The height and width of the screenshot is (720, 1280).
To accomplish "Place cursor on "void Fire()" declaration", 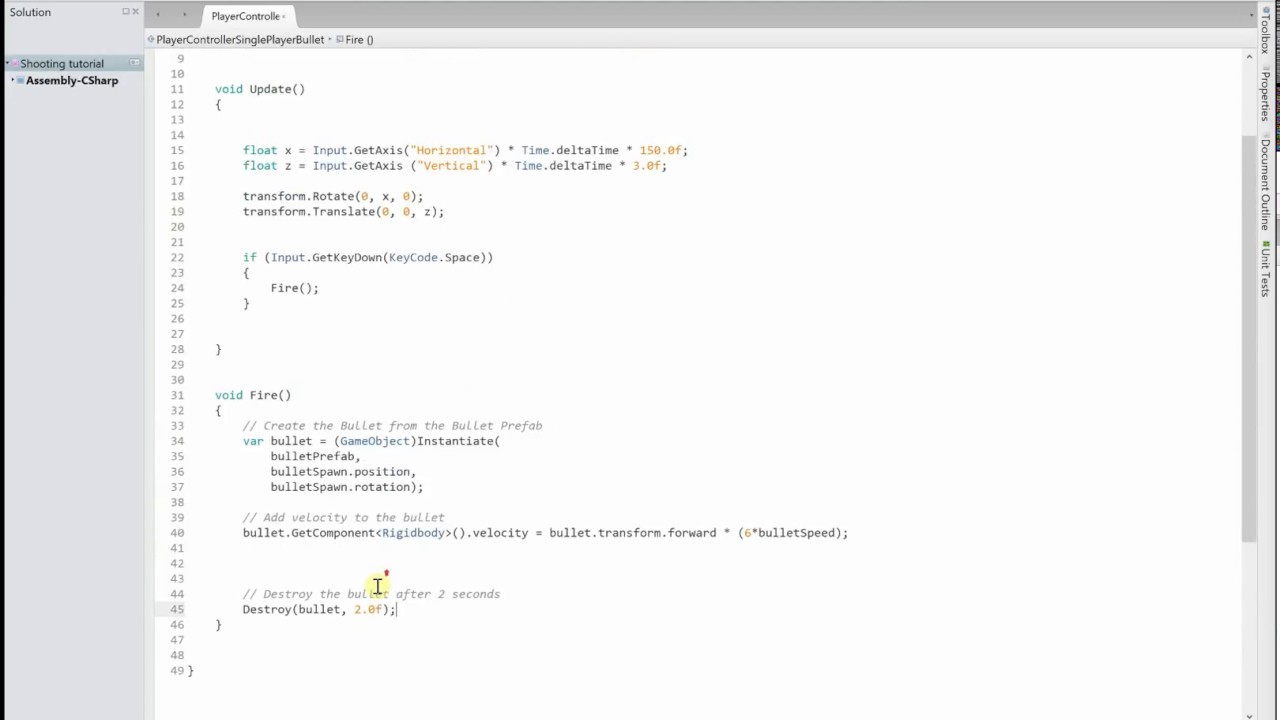I will 253,395.
